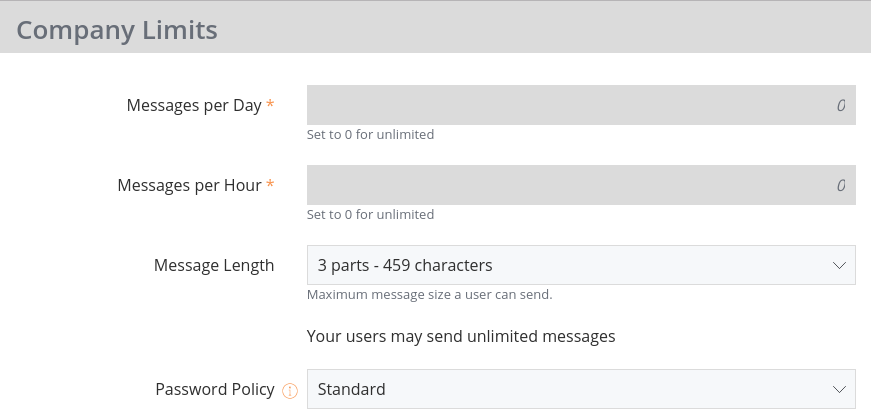Image resolution: width=871 pixels, height=419 pixels.
Task: Click the 'Maximum message size' hint text
Action: (x=429, y=295)
